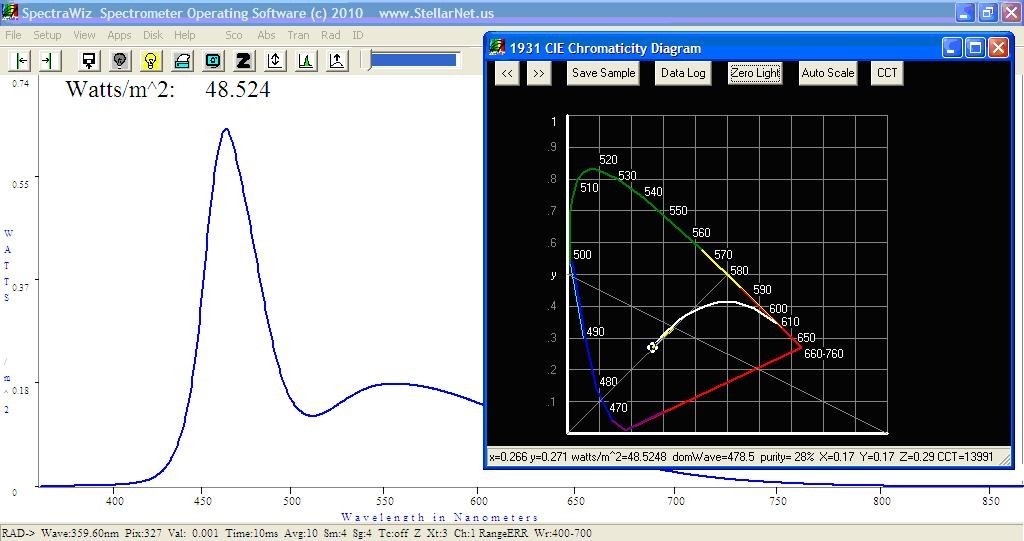Click the green spectrum peak icon

[x=306, y=61]
